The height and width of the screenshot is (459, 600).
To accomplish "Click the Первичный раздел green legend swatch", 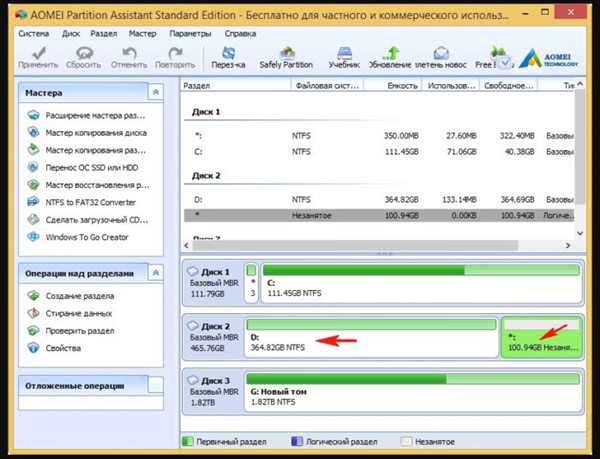I will click(x=188, y=442).
